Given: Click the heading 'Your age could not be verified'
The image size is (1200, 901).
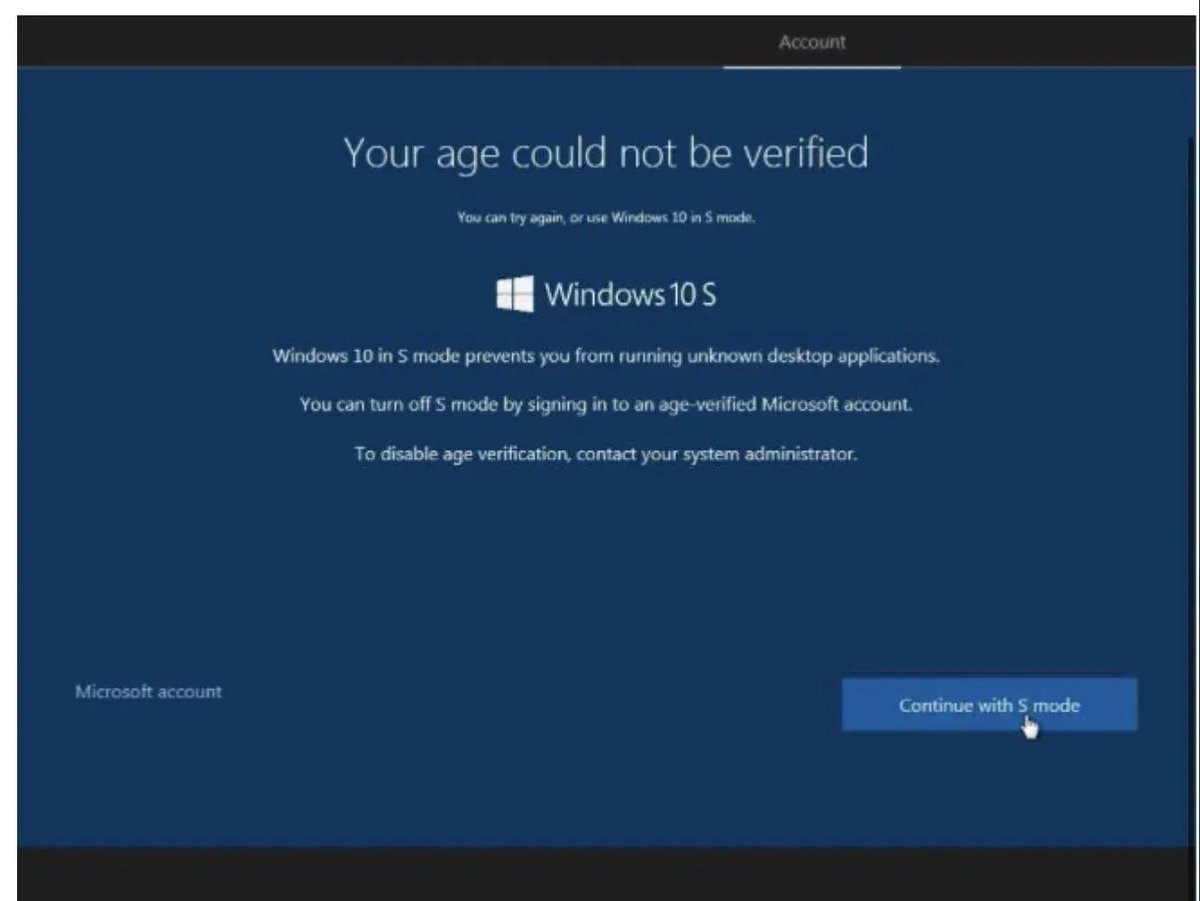Looking at the screenshot, I should click(x=606, y=154).
